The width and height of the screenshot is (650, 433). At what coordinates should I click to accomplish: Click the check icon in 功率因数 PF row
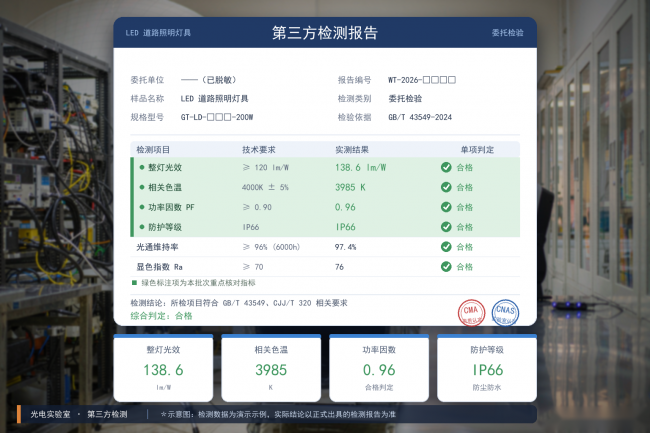pos(446,207)
